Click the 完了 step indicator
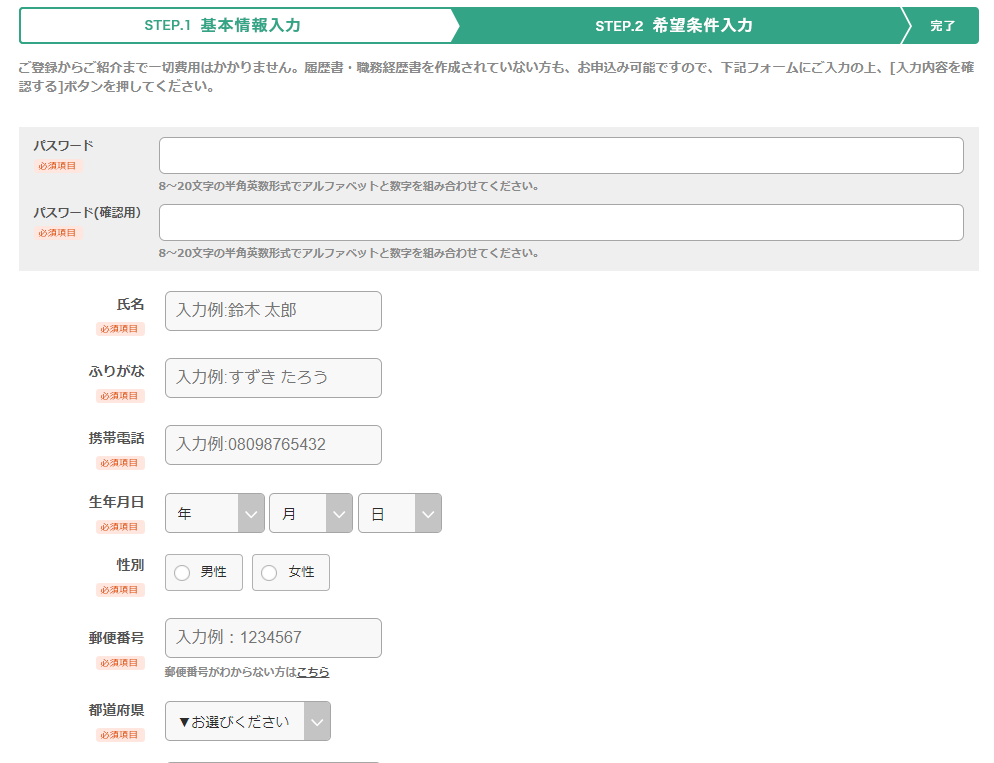The width and height of the screenshot is (994, 763). [x=946, y=25]
